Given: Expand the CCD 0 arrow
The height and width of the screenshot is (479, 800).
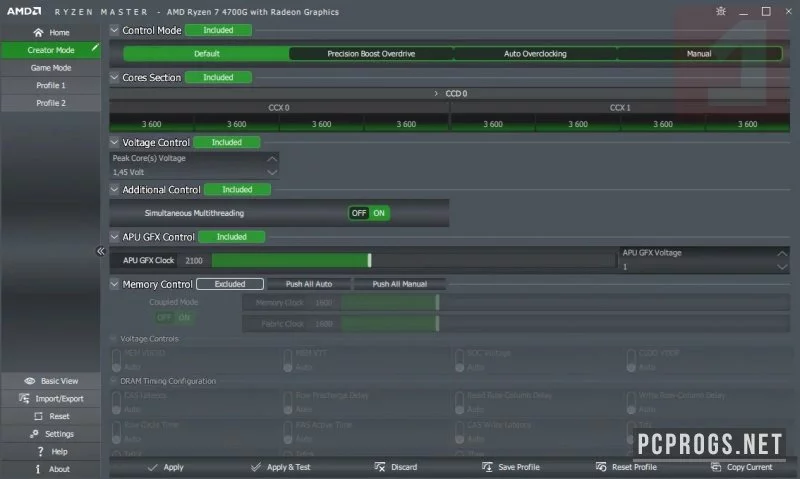Looking at the screenshot, I should point(436,93).
